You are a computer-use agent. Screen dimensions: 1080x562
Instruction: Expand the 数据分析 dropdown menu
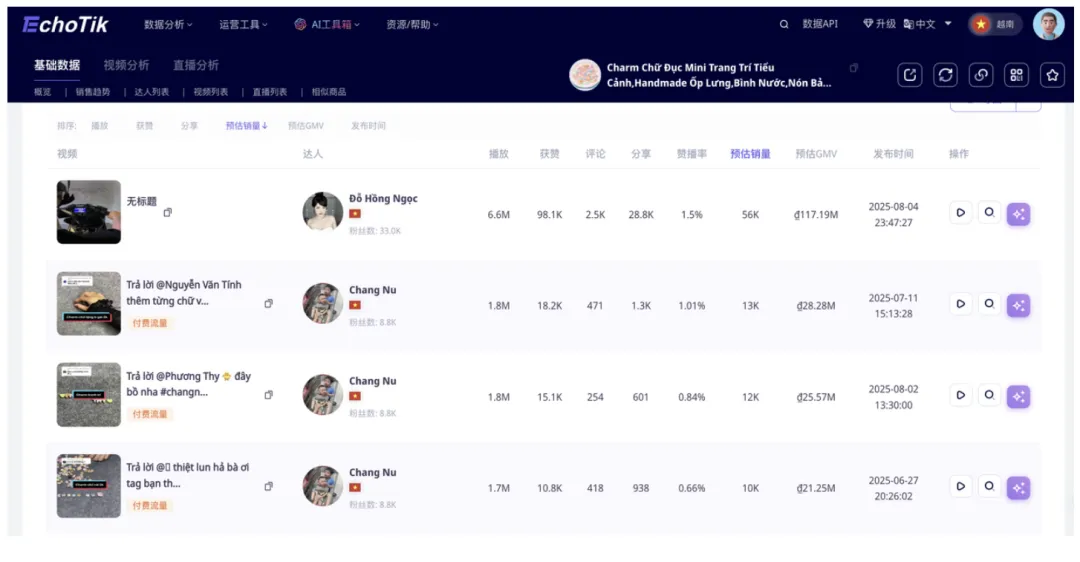pyautogui.click(x=168, y=24)
